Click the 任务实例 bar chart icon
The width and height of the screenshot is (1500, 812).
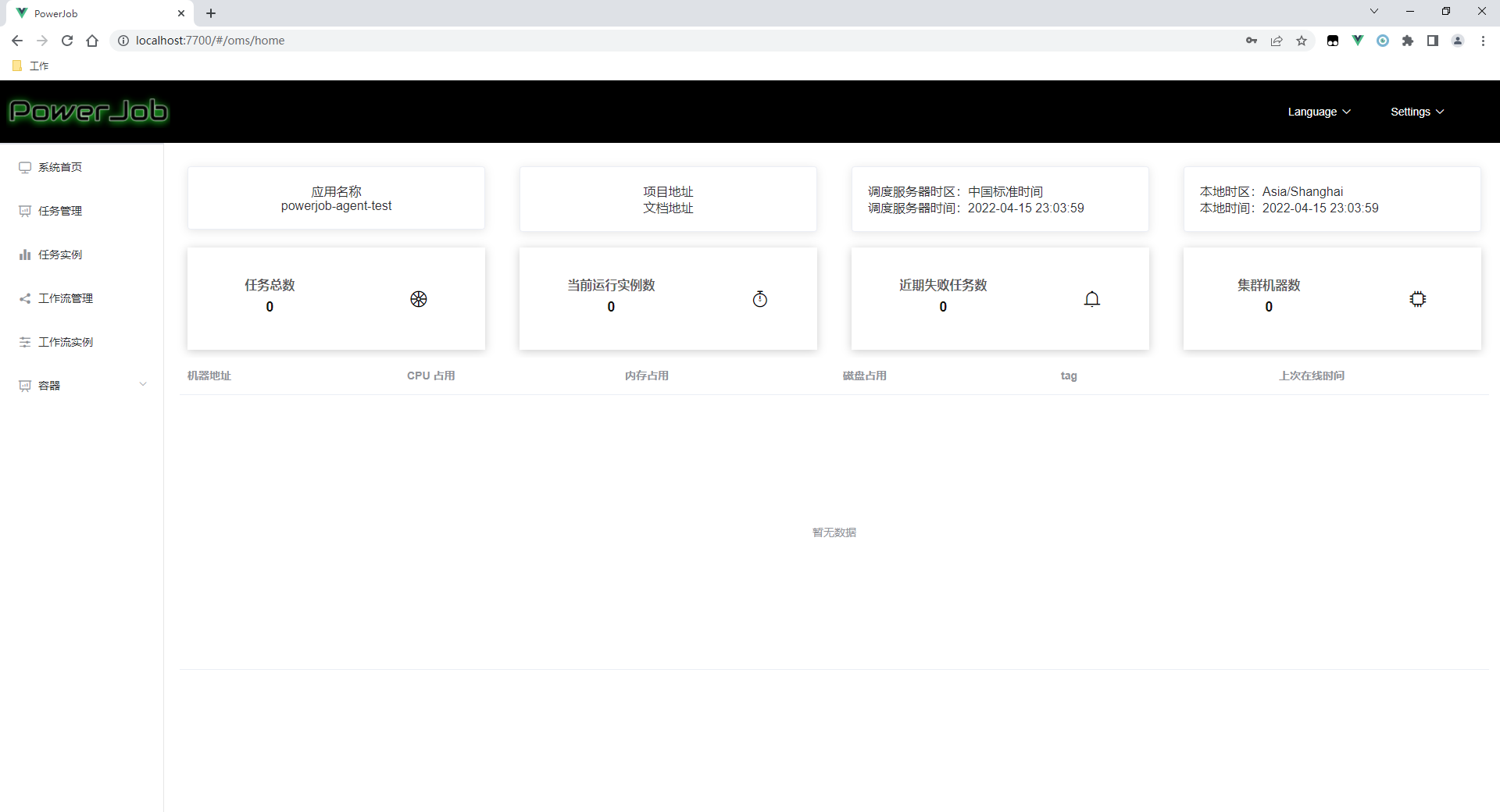(24, 254)
